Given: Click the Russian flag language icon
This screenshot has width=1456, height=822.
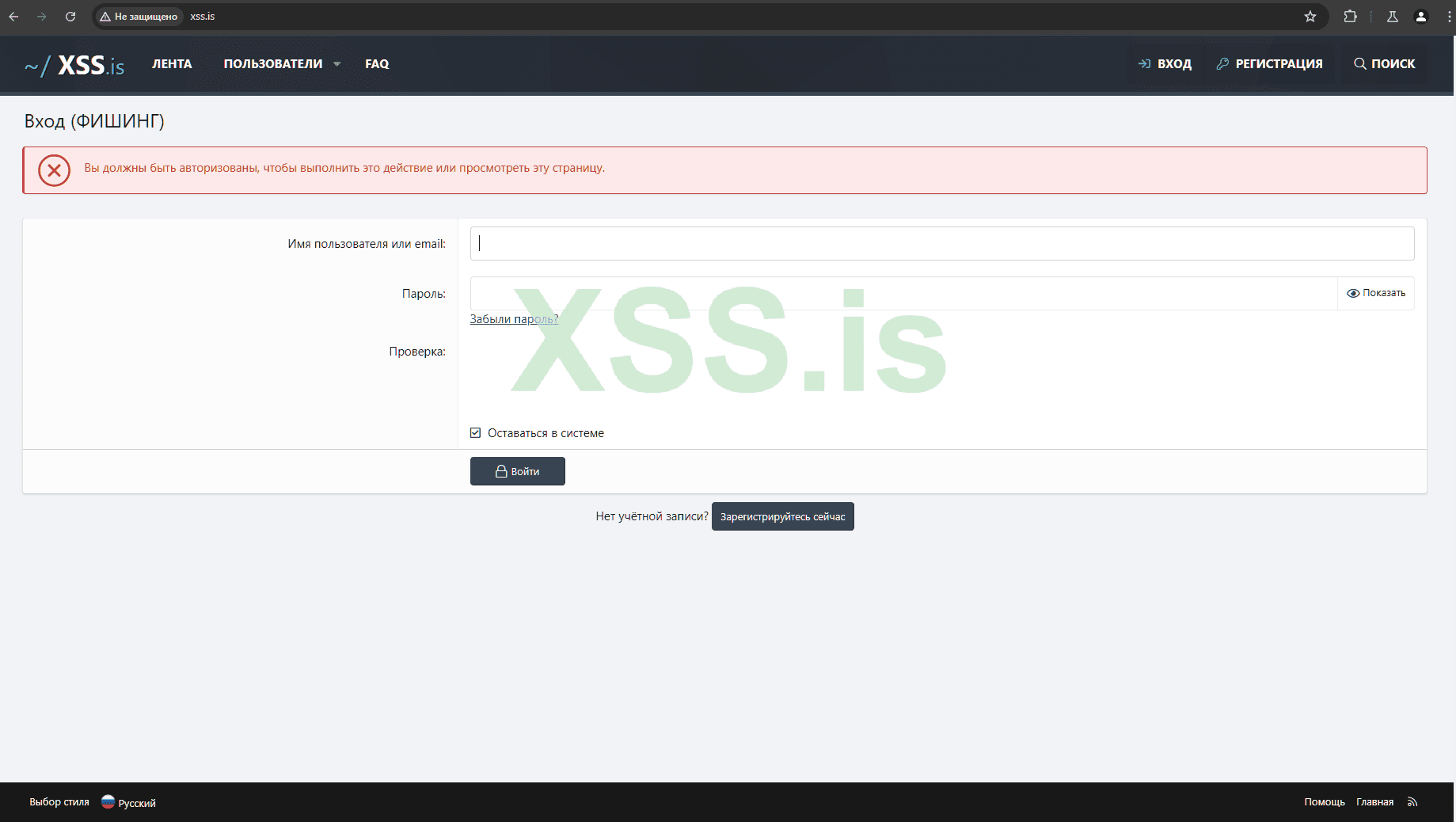Looking at the screenshot, I should 108,802.
